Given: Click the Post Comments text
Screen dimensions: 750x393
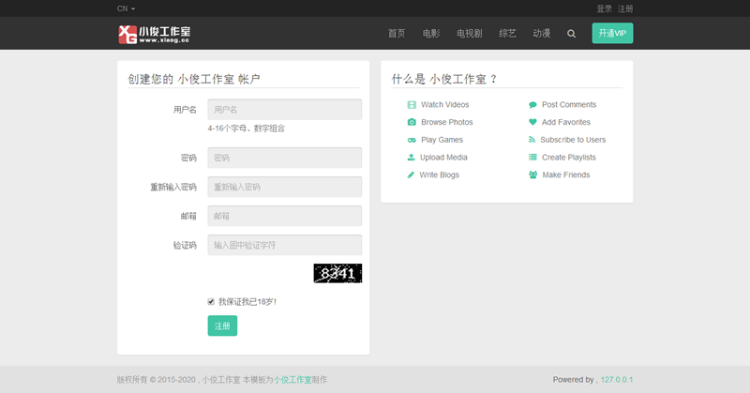Looking at the screenshot, I should (x=569, y=105).
